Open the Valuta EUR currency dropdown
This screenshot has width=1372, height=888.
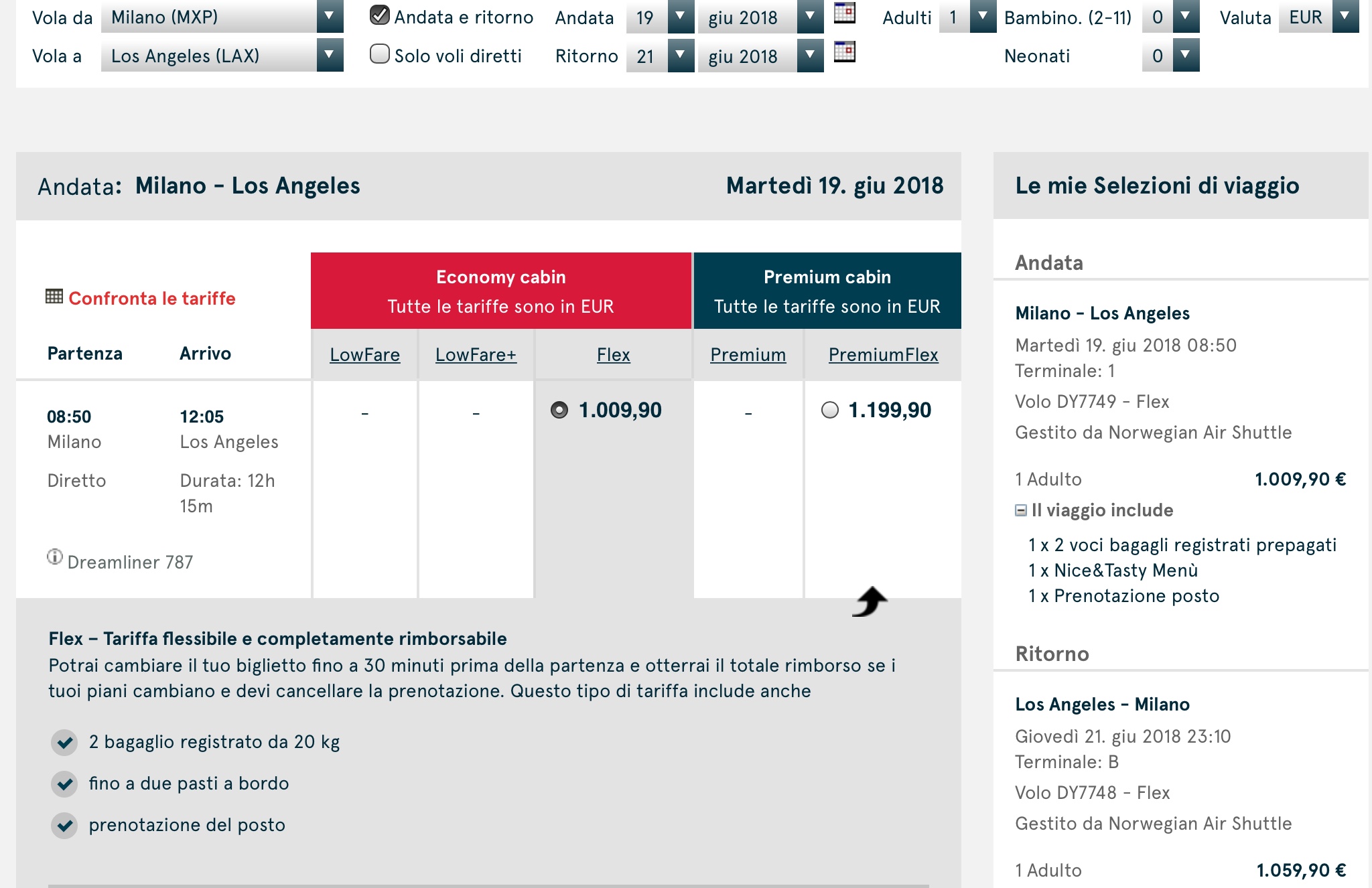tap(1345, 17)
